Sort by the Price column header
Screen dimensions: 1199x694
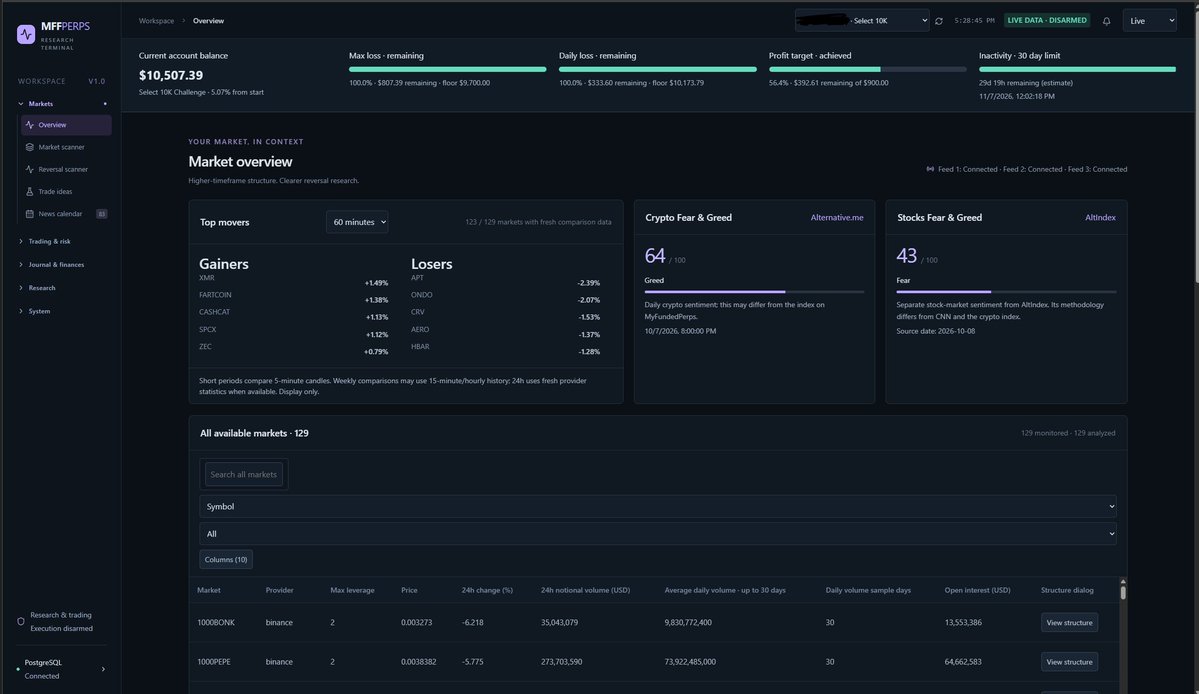tap(409, 590)
